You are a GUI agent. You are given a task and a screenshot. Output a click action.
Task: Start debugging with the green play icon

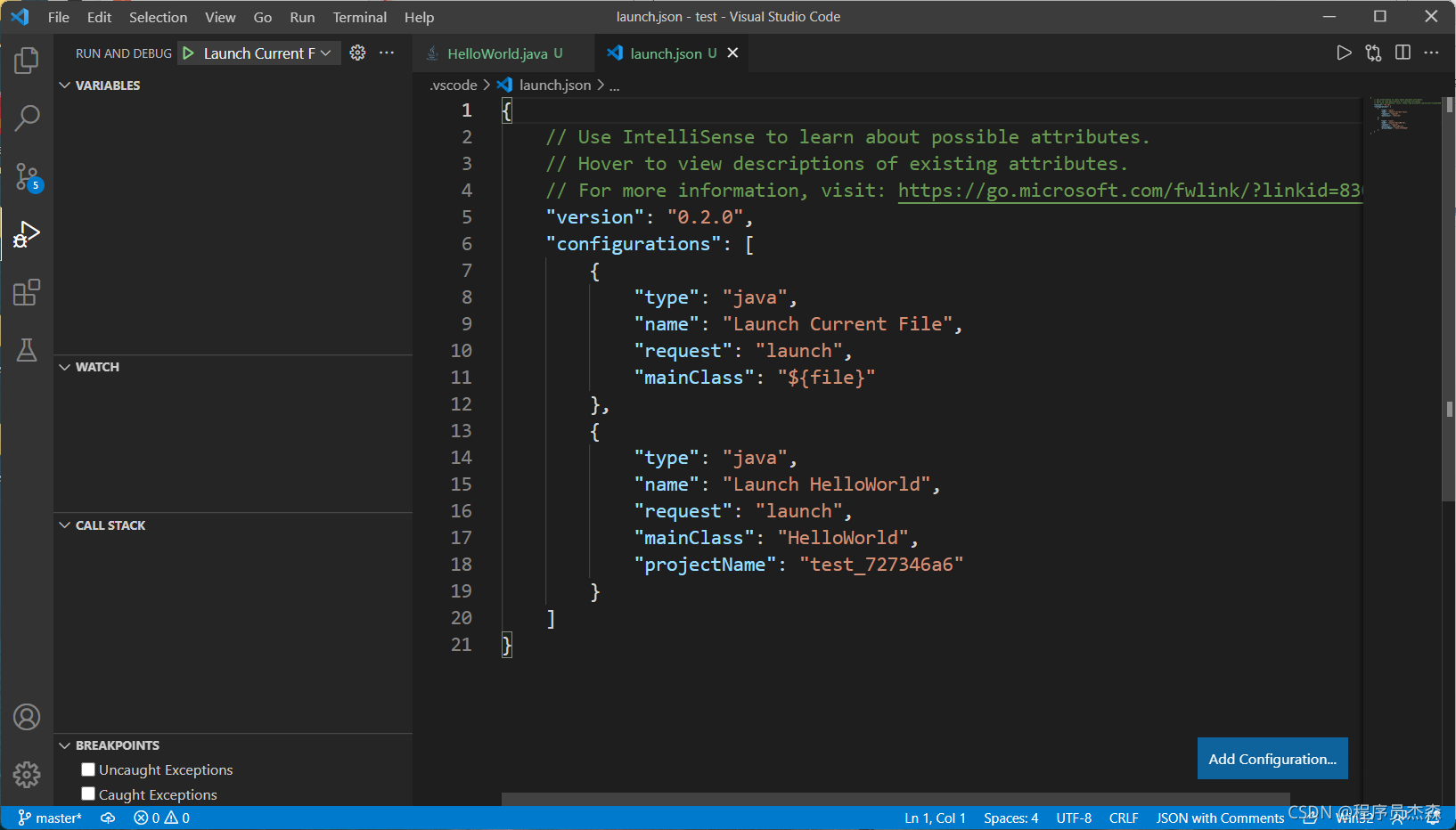tap(188, 53)
